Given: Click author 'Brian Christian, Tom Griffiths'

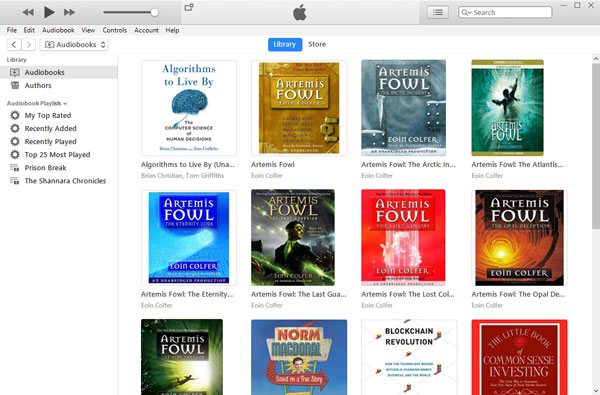Looking at the screenshot, I should [x=182, y=176].
